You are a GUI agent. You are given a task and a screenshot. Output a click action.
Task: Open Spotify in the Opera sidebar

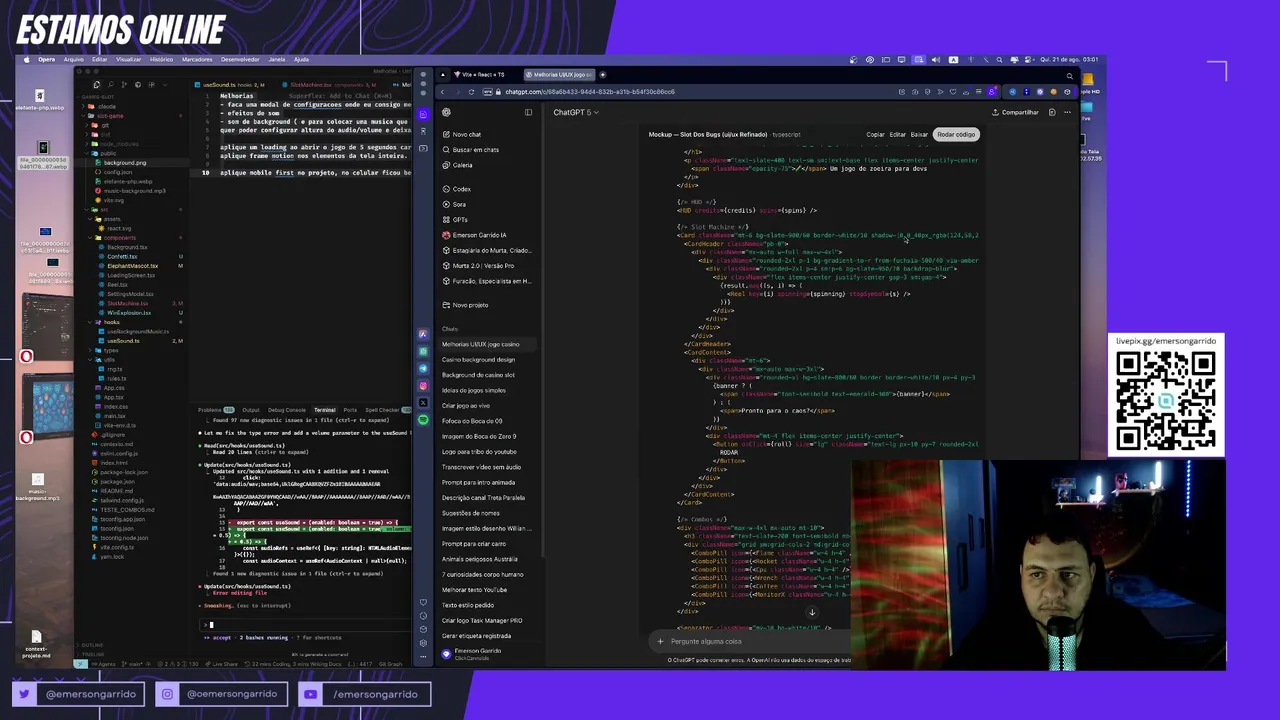click(423, 420)
